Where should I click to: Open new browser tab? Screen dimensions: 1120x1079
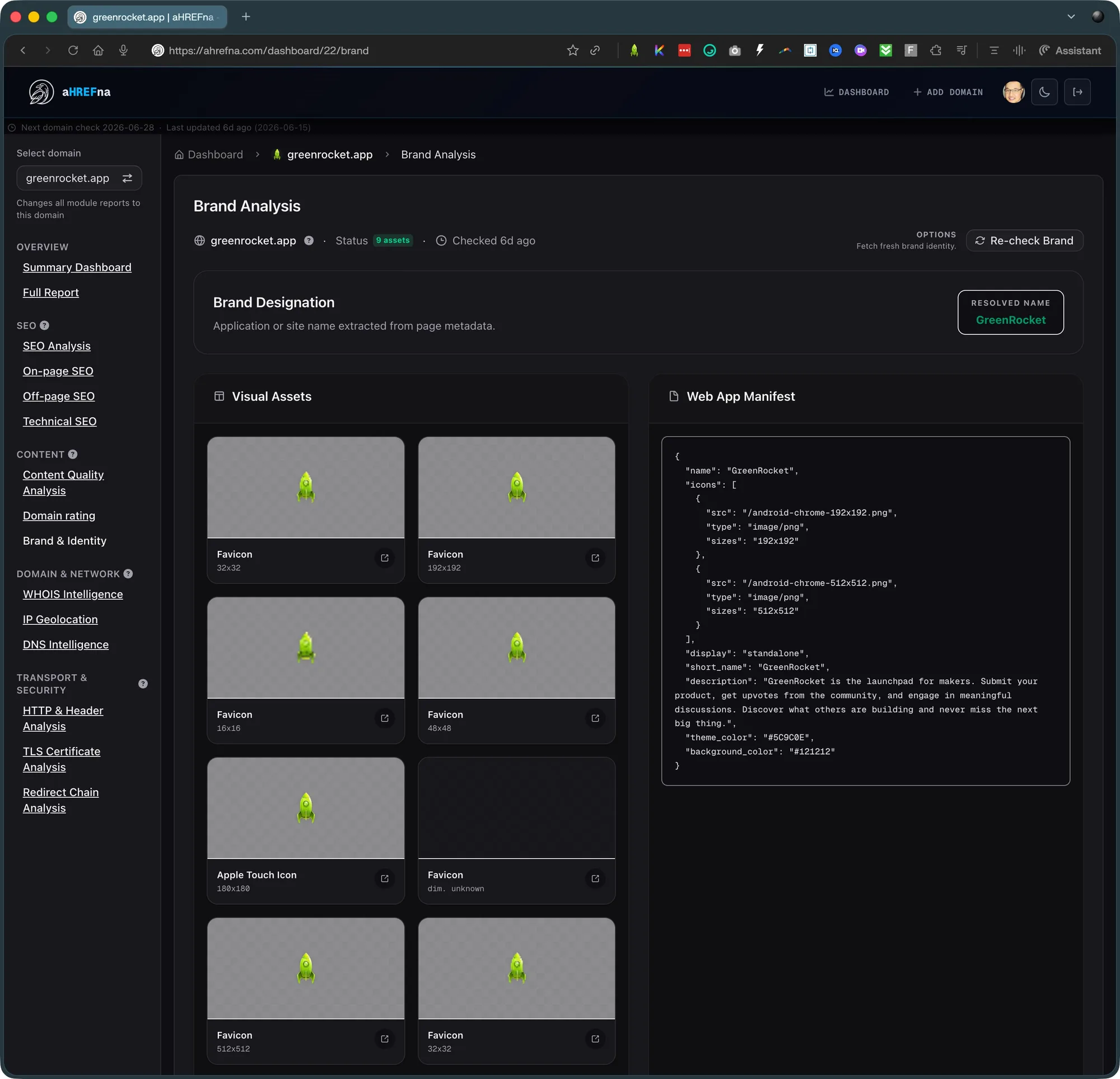[246, 17]
